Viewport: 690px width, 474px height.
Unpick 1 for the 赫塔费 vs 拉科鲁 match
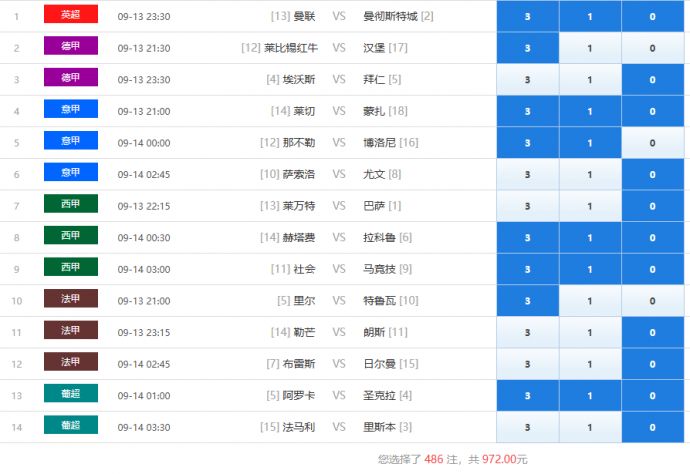point(590,238)
